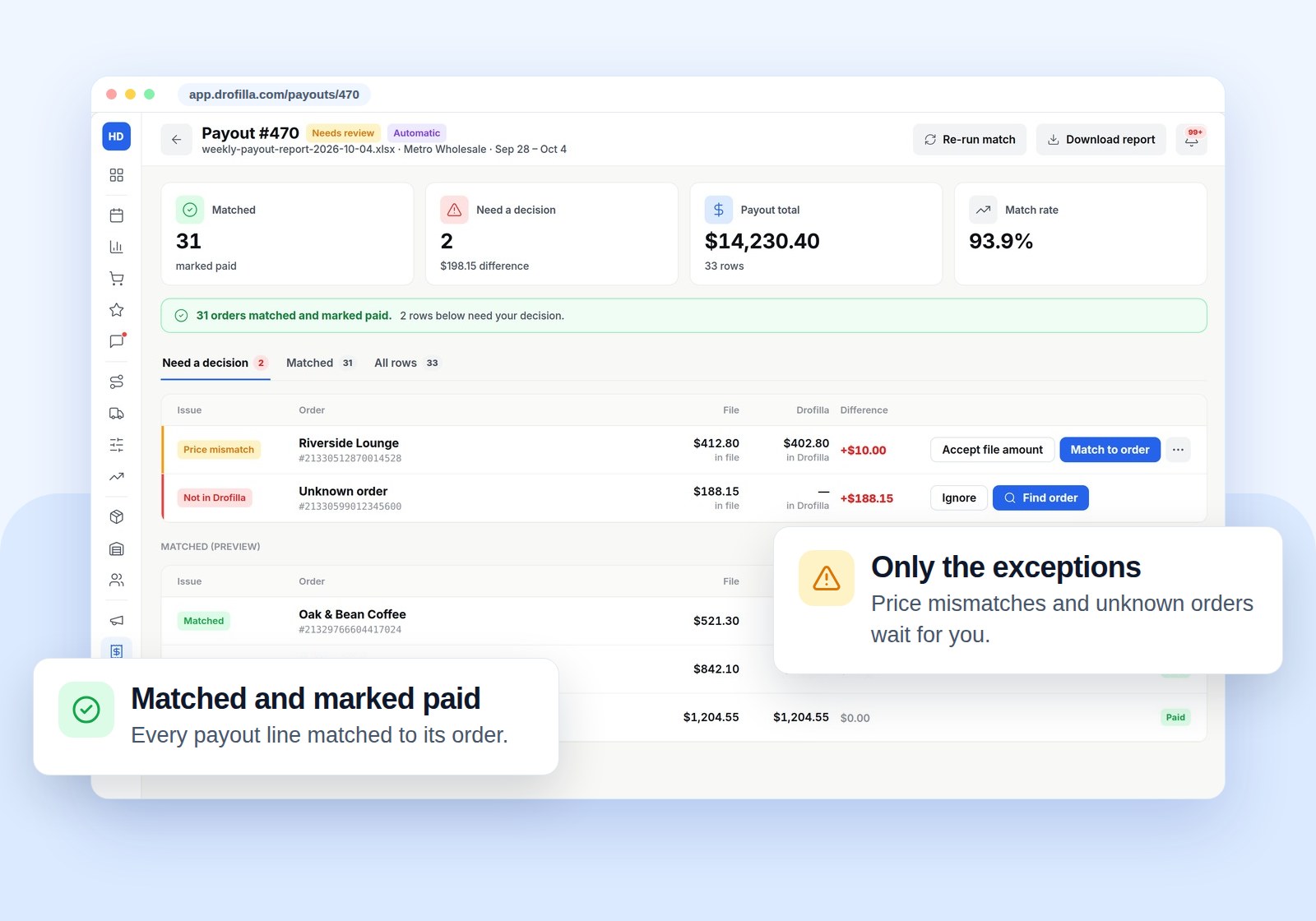1316x921 pixels.
Task: Click Find order button
Action: tap(1040, 498)
